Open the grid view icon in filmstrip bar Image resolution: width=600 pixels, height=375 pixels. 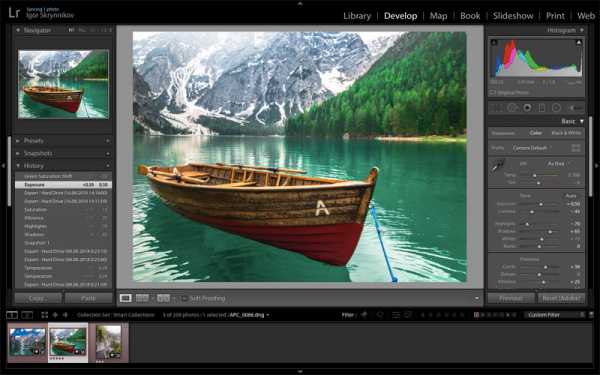(44, 315)
